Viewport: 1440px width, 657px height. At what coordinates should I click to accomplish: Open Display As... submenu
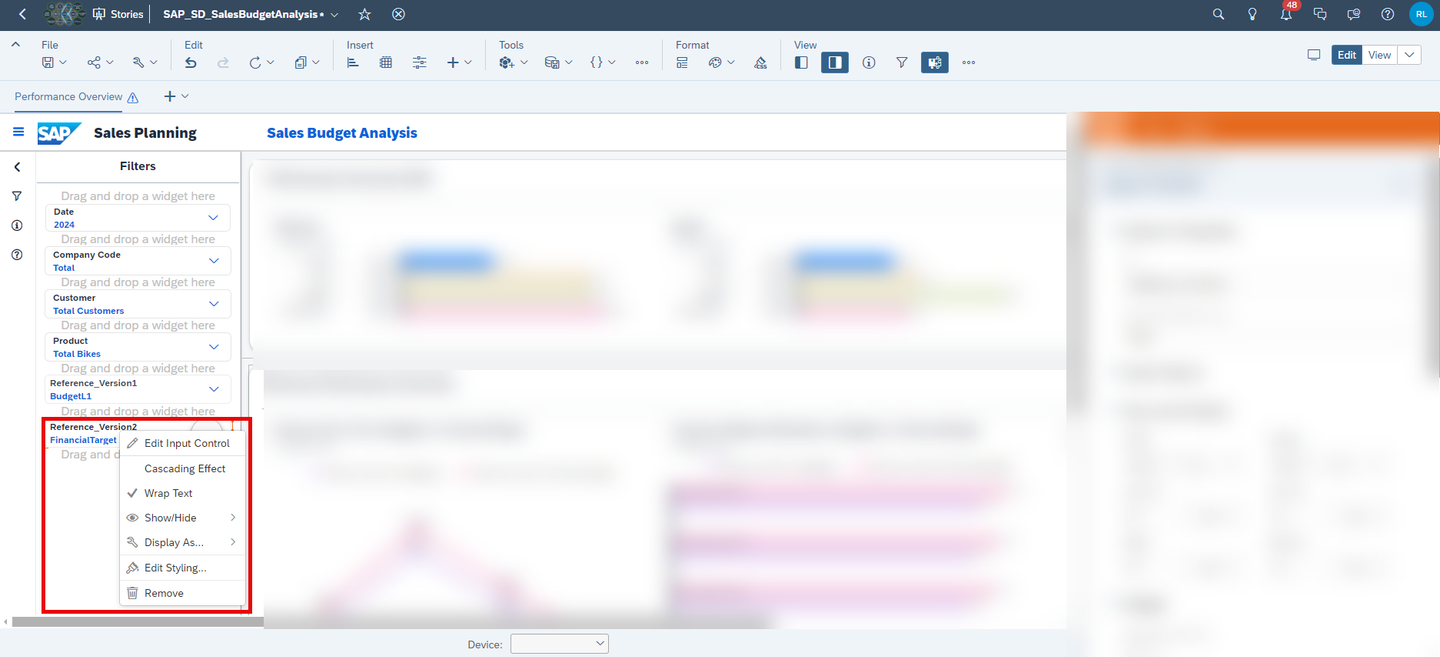click(x=181, y=542)
